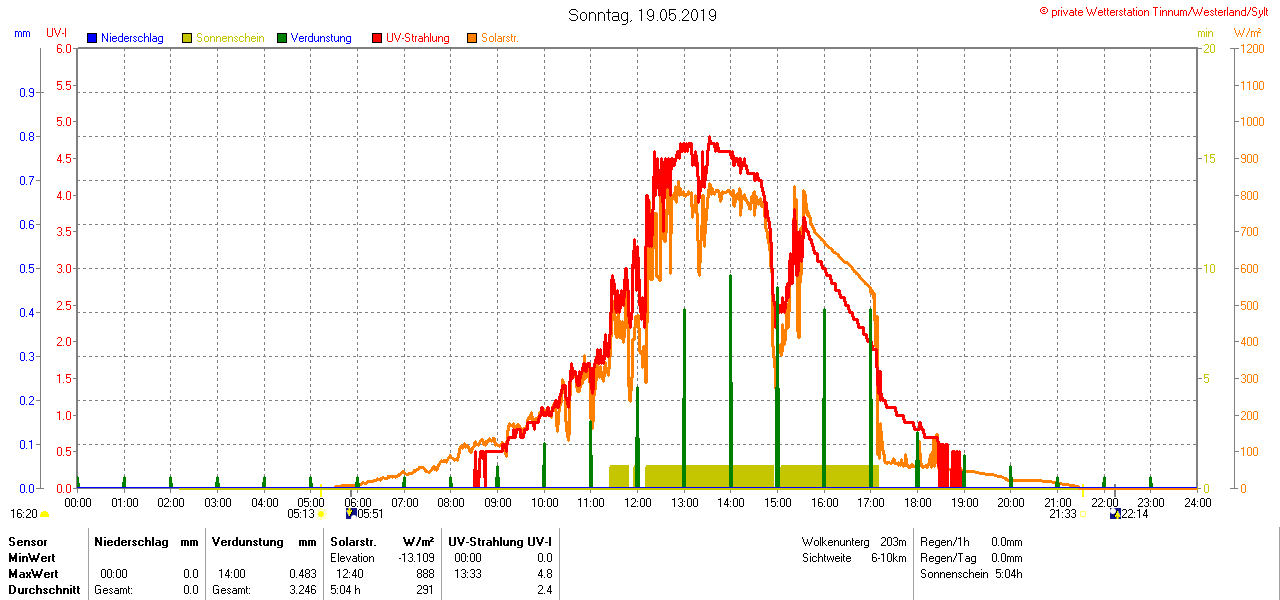
Task: Click the Niederschlag column header in table
Action: coord(129,541)
